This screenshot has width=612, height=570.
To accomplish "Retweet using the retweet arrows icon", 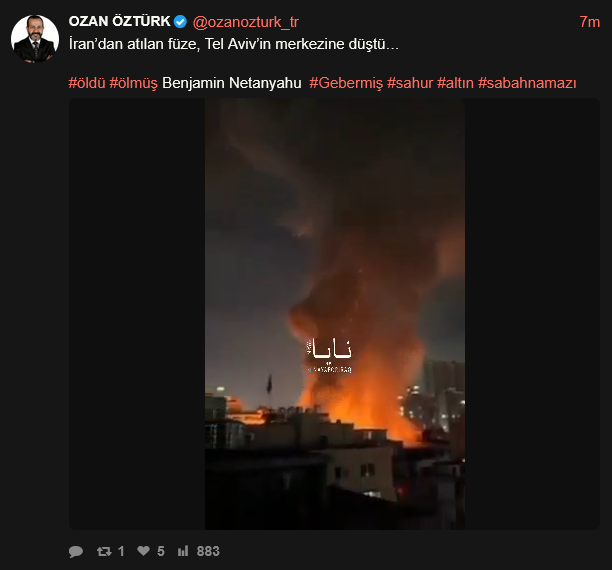I will pos(104,551).
